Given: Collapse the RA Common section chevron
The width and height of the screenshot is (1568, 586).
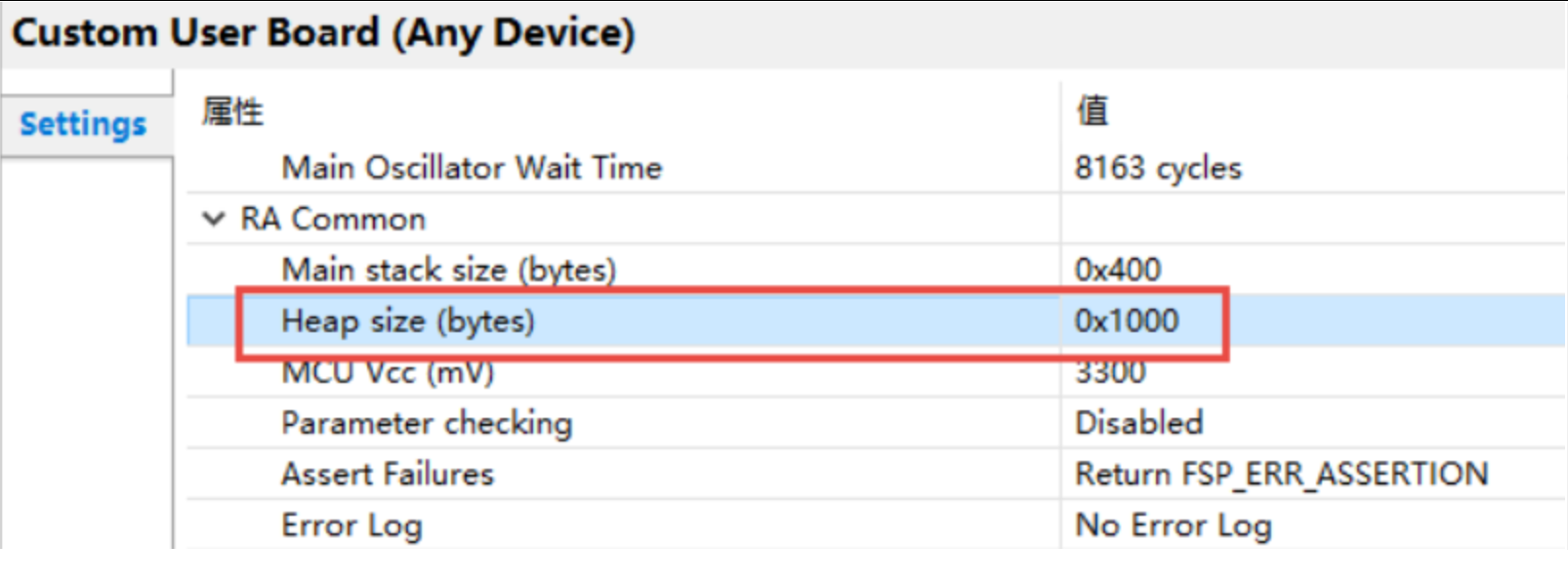Looking at the screenshot, I should tap(213, 219).
